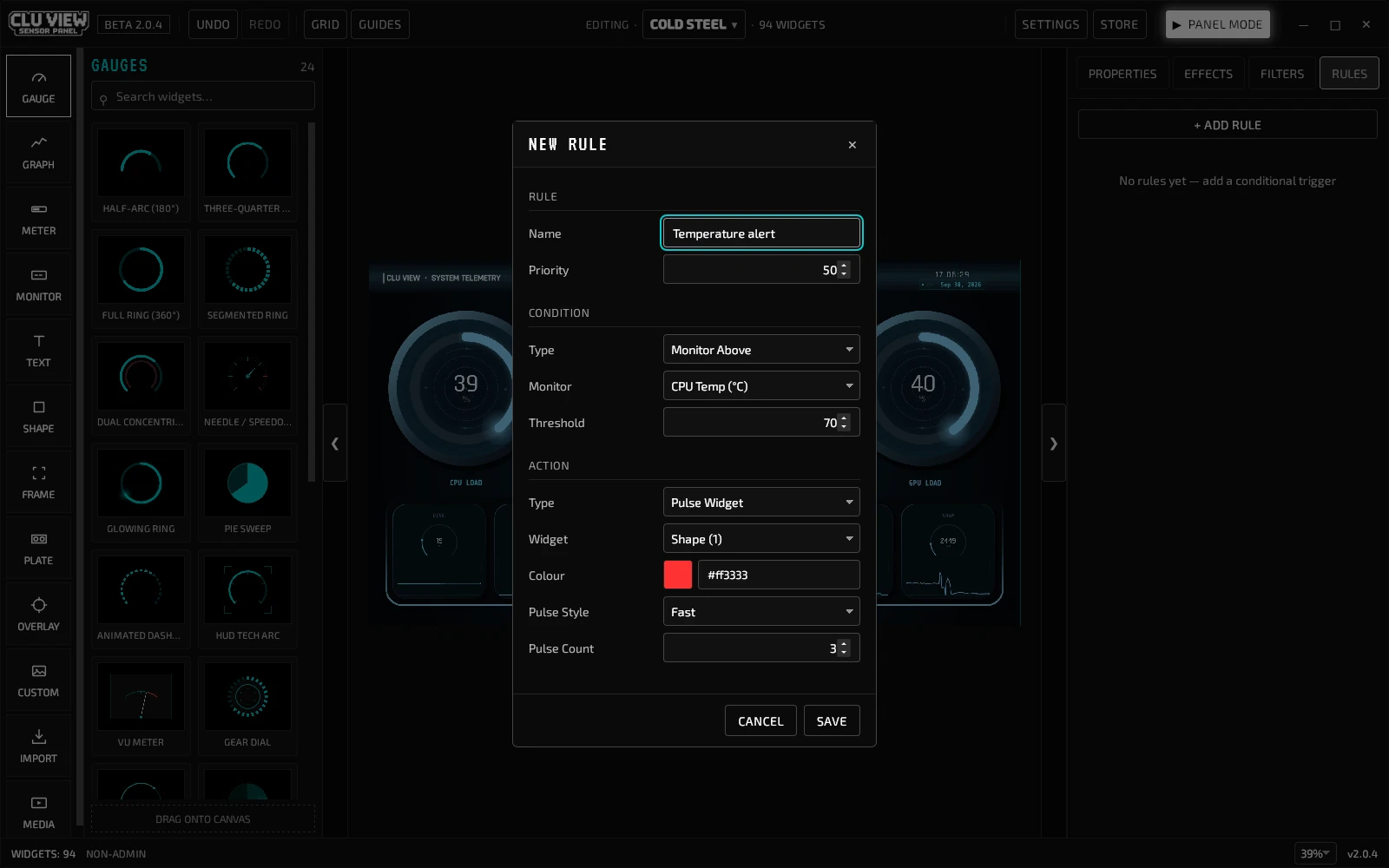This screenshot has width=1389, height=868.
Task: Select the Gauge category in sidebar
Action: [x=38, y=86]
